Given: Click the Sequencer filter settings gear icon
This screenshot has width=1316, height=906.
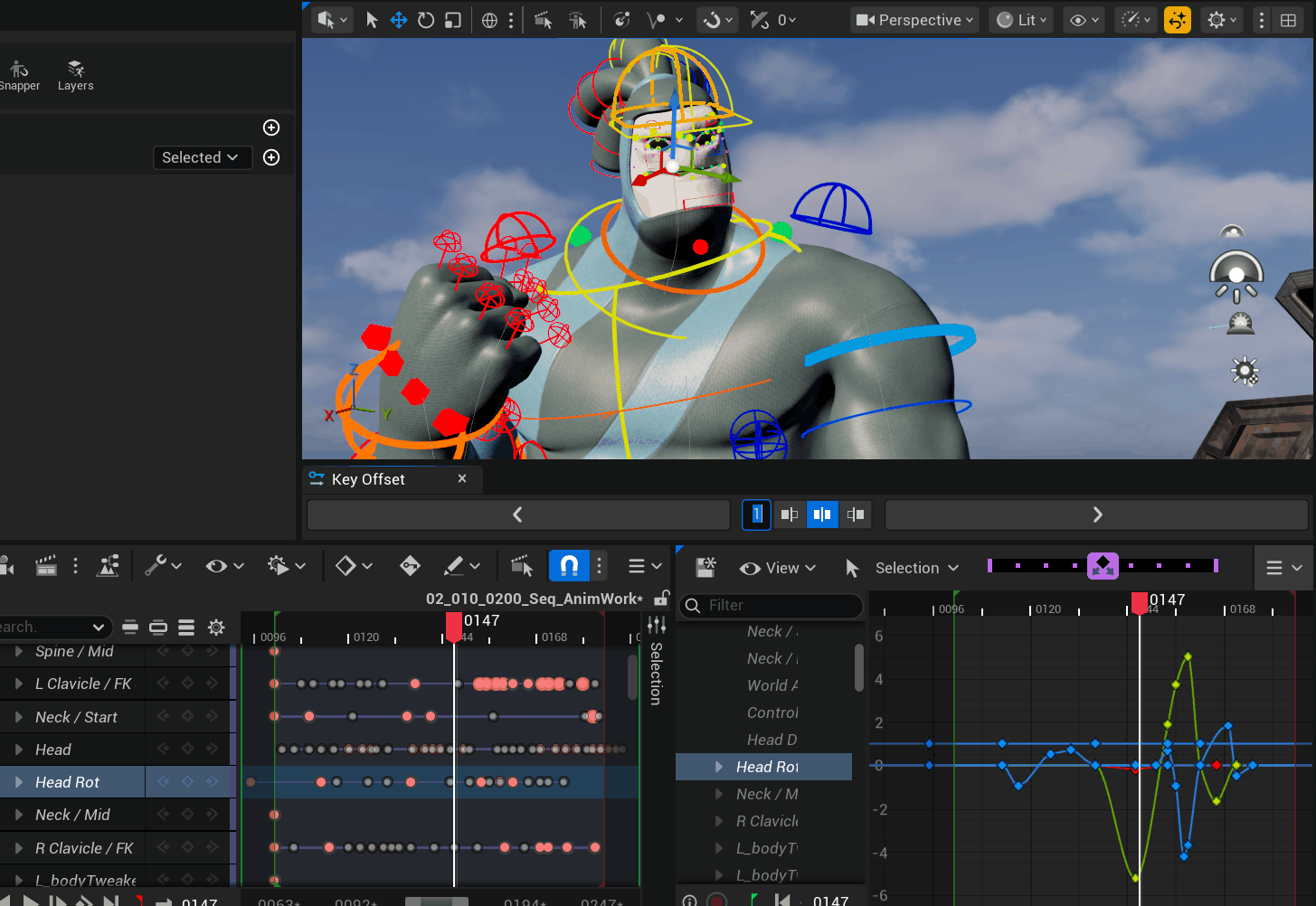Looking at the screenshot, I should click(216, 628).
